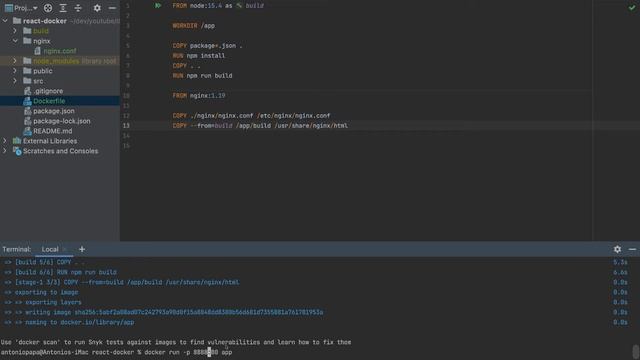Click the nginx.conf file icon
640x360 pixels.
coord(38,51)
